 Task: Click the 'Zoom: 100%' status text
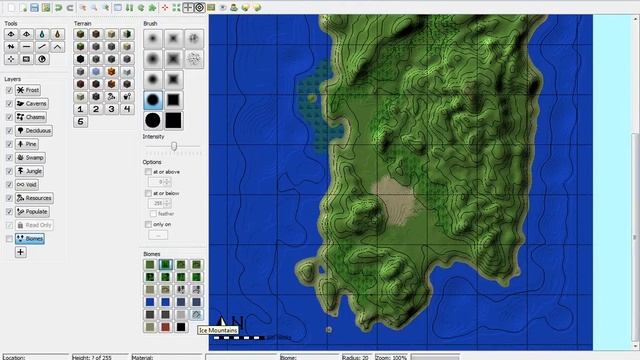(x=391, y=357)
